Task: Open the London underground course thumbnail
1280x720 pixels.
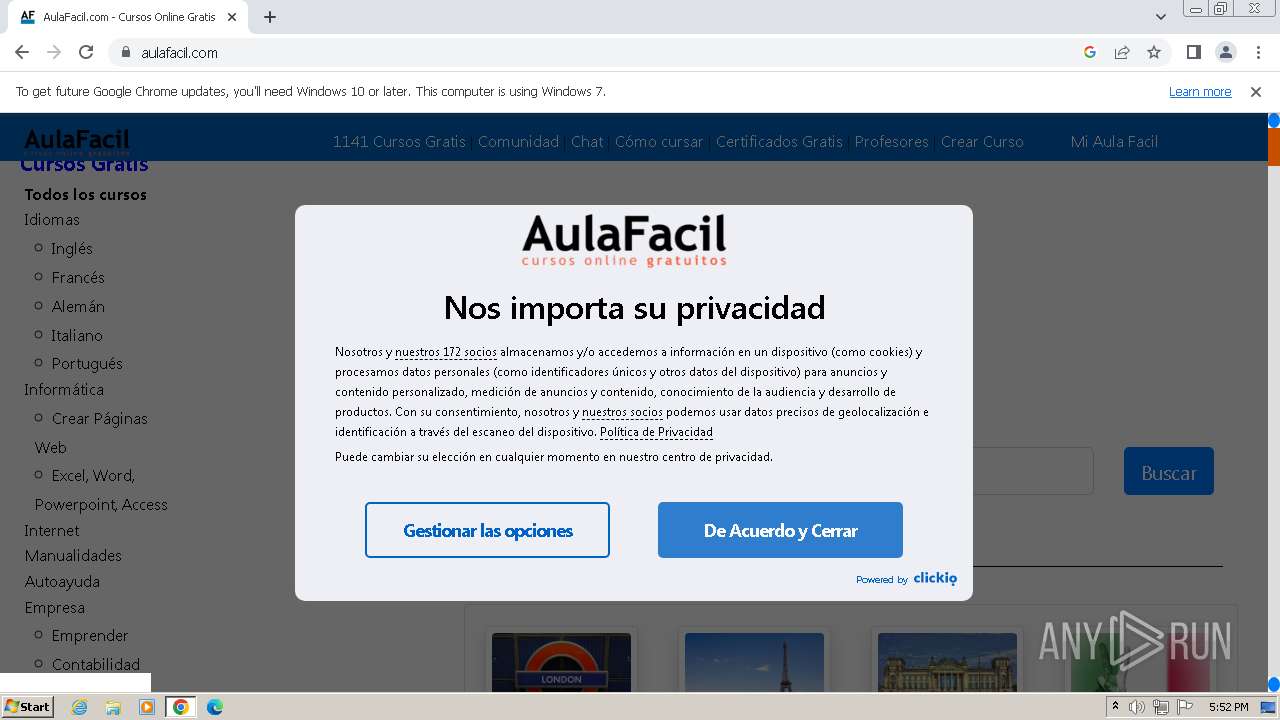Action: click(x=561, y=662)
